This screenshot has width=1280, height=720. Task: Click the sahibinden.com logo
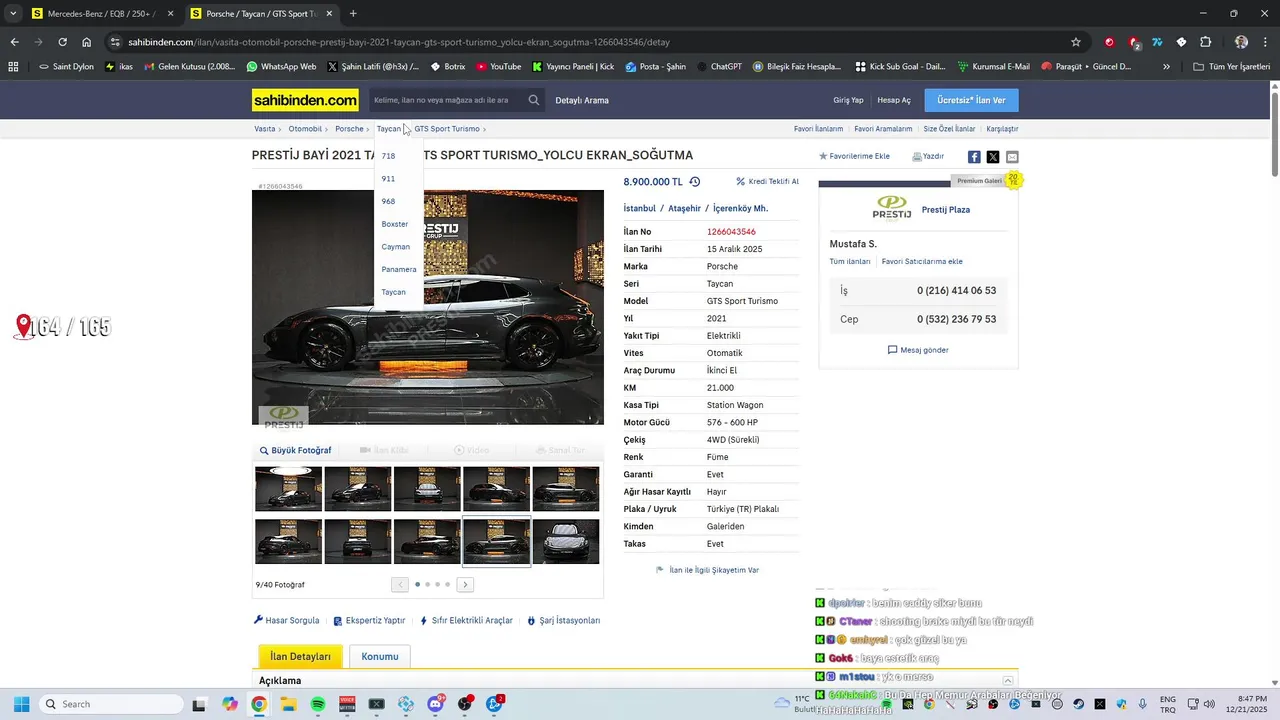[305, 100]
